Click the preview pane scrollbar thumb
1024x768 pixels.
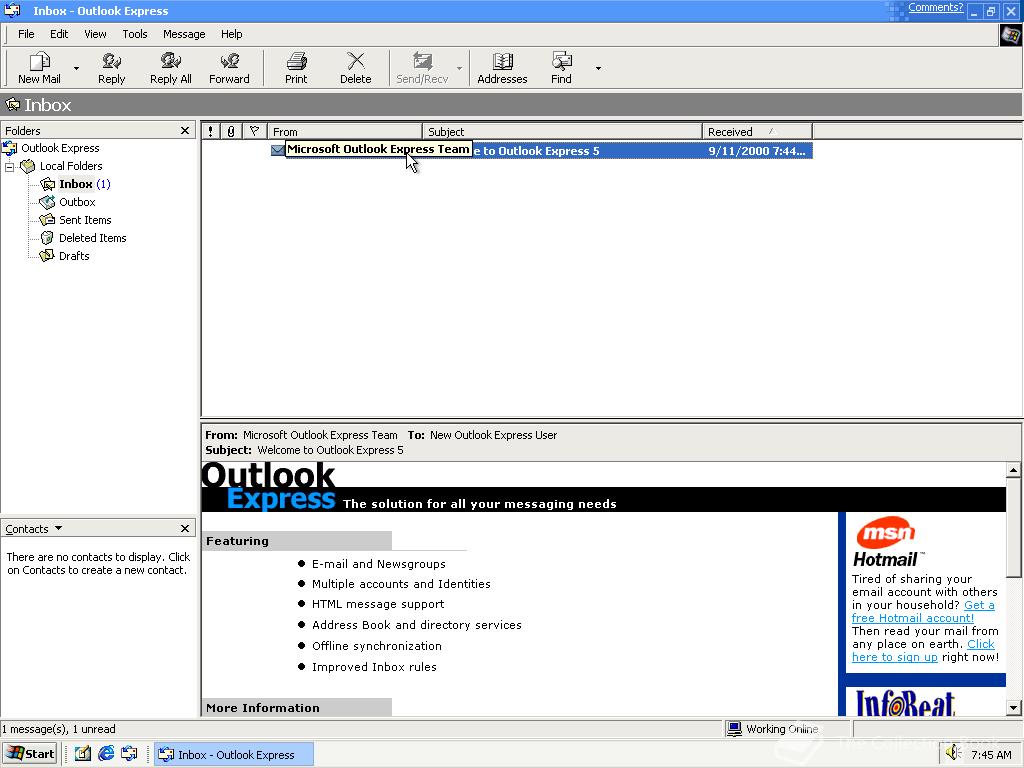click(1014, 527)
